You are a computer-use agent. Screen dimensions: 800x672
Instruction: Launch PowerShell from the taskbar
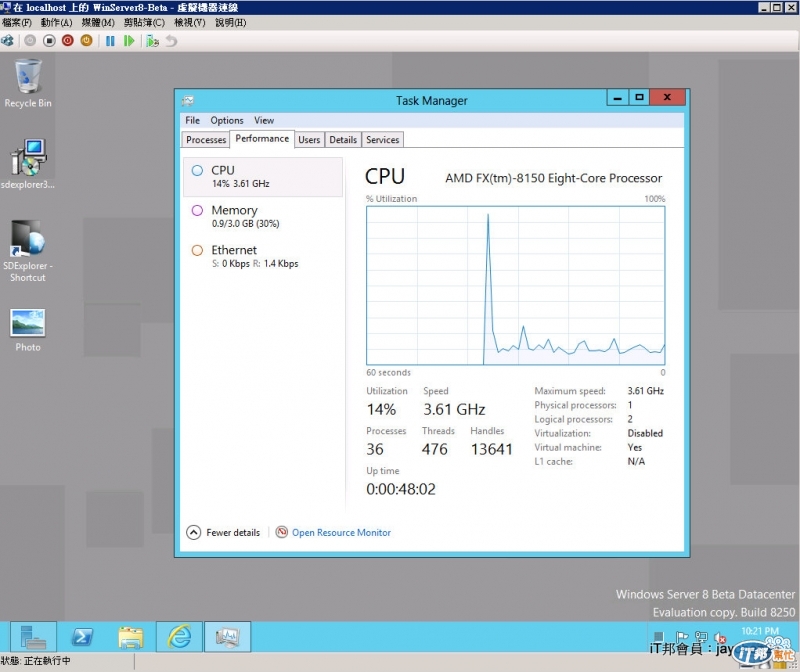(x=82, y=637)
